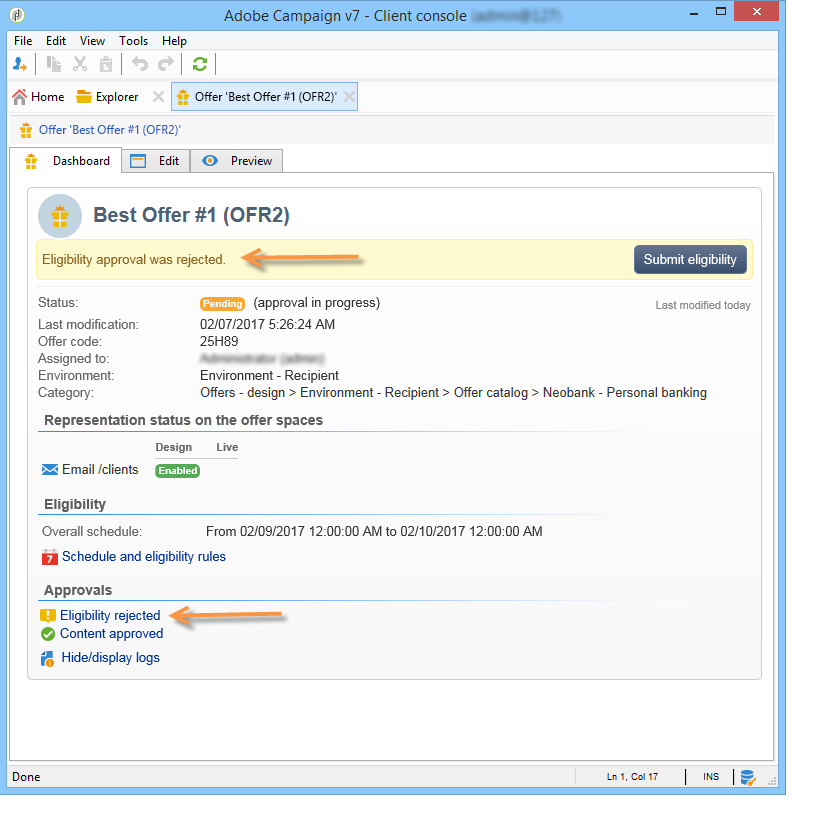
Task: Click the Paste clipboard toolbar icon
Action: [106, 64]
